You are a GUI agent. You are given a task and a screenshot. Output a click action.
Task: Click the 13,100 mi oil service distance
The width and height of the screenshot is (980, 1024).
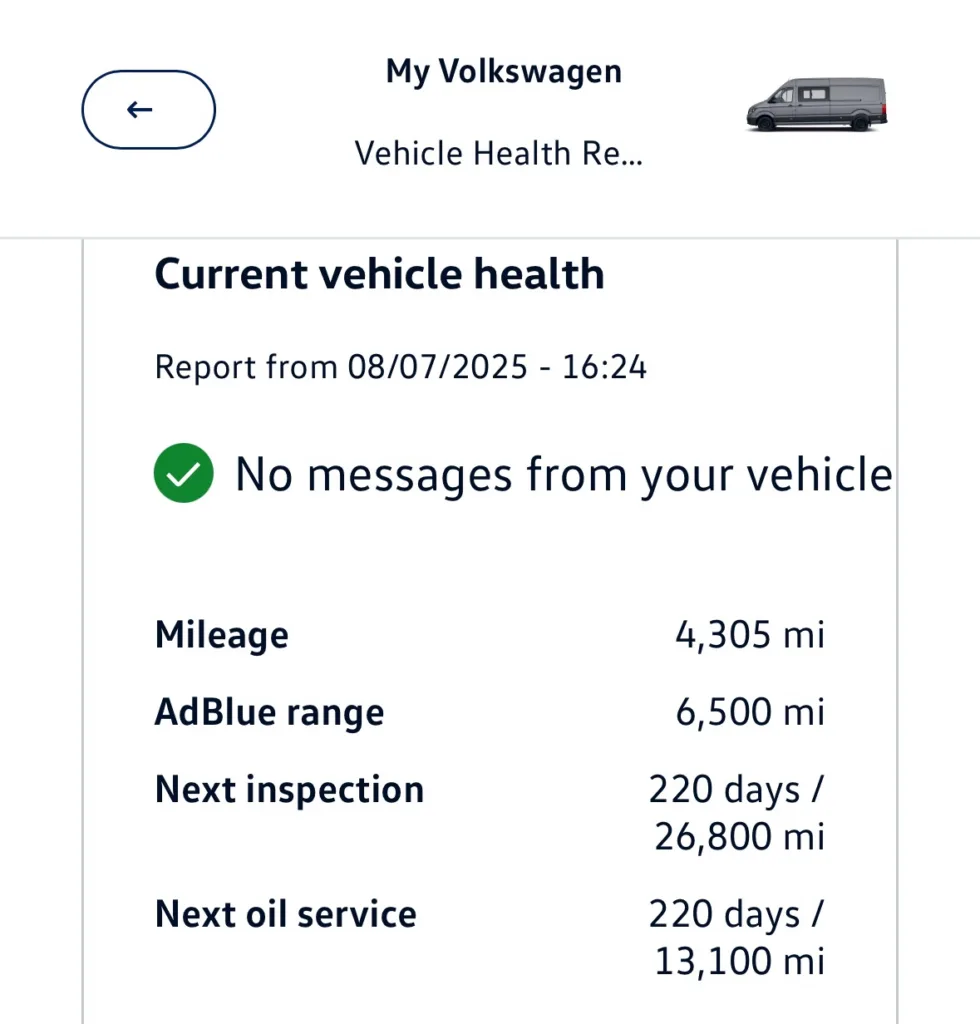[x=740, y=962]
